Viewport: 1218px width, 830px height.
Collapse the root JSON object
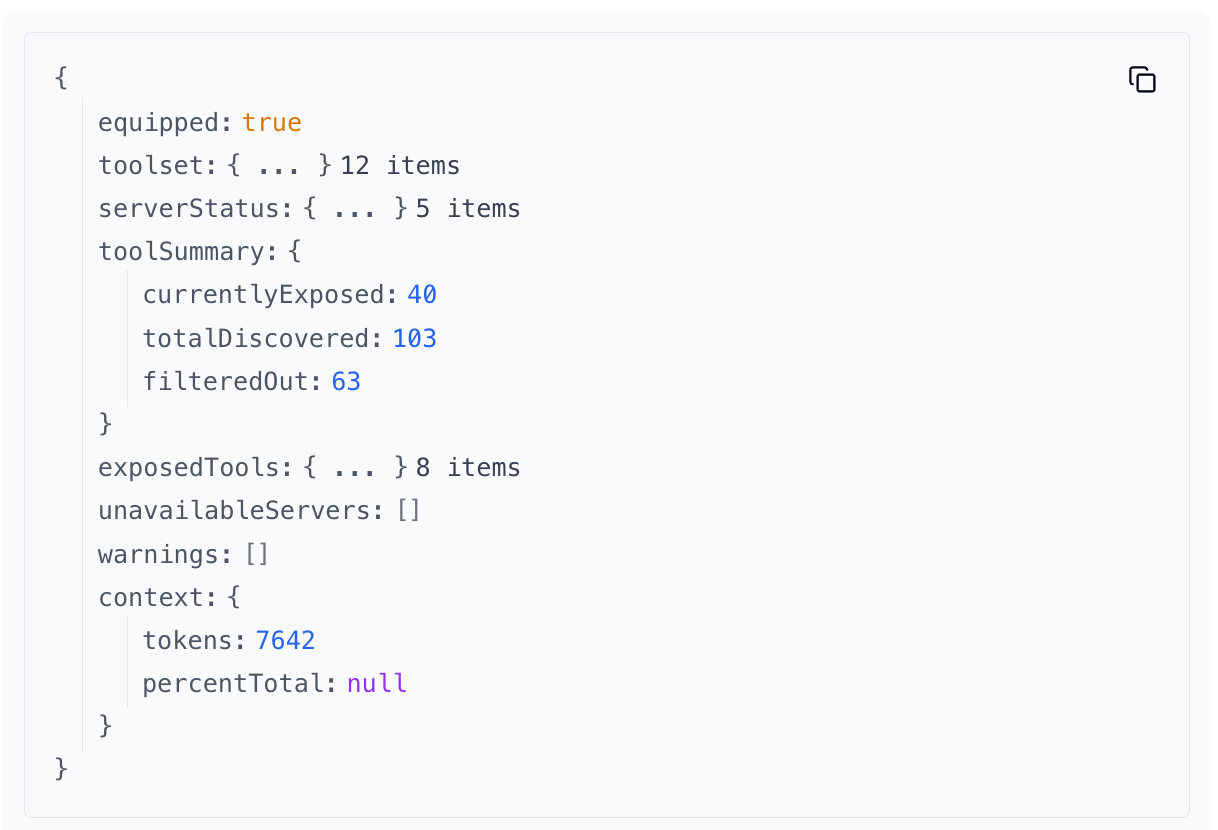pyautogui.click(x=61, y=78)
